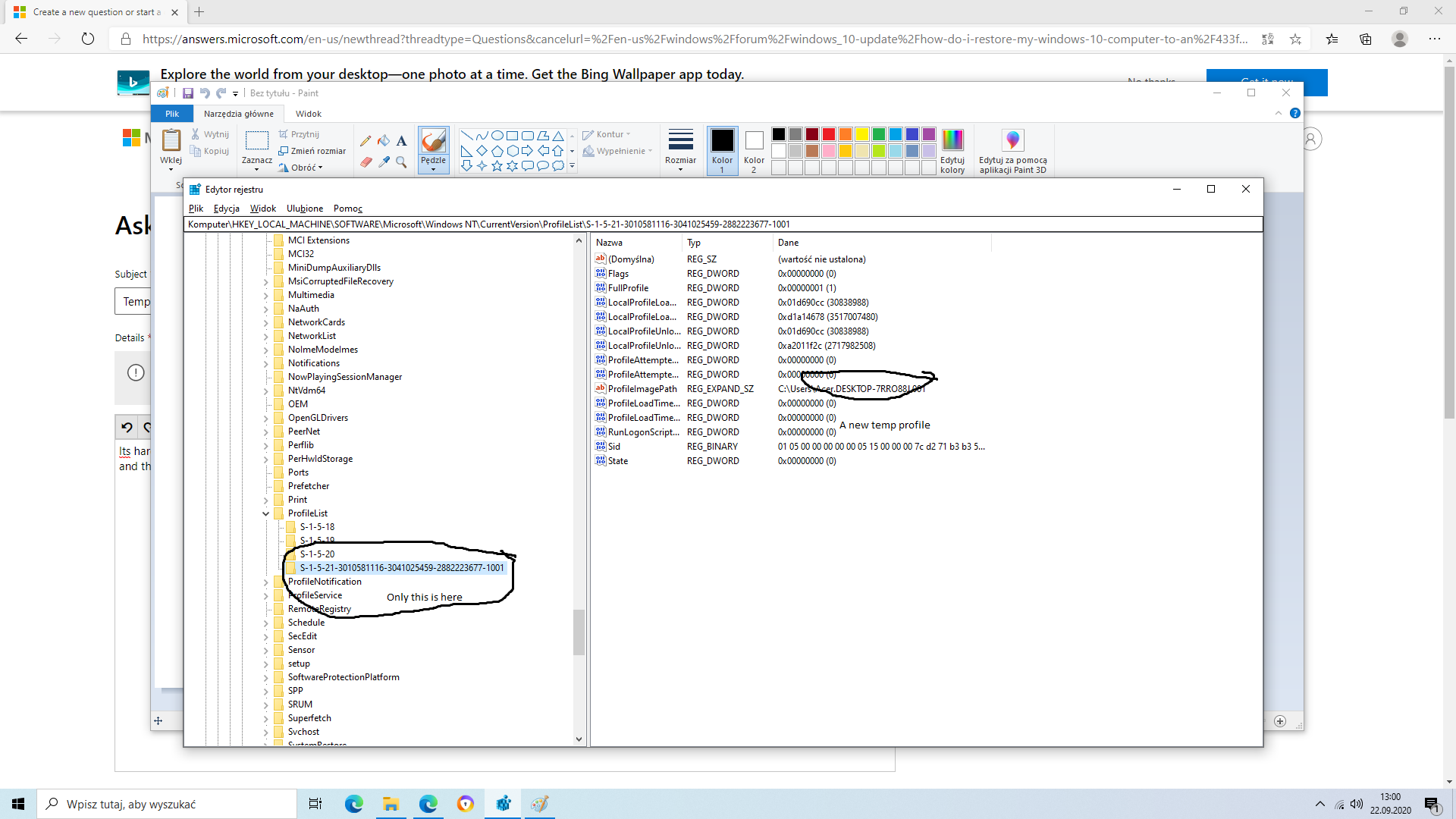Click the Windows taskbar search box

pyautogui.click(x=167, y=804)
